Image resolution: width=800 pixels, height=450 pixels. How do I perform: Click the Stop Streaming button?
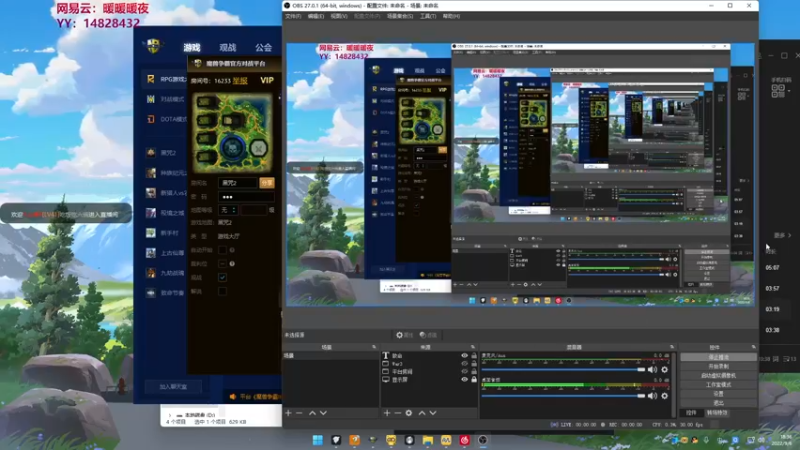pos(718,357)
